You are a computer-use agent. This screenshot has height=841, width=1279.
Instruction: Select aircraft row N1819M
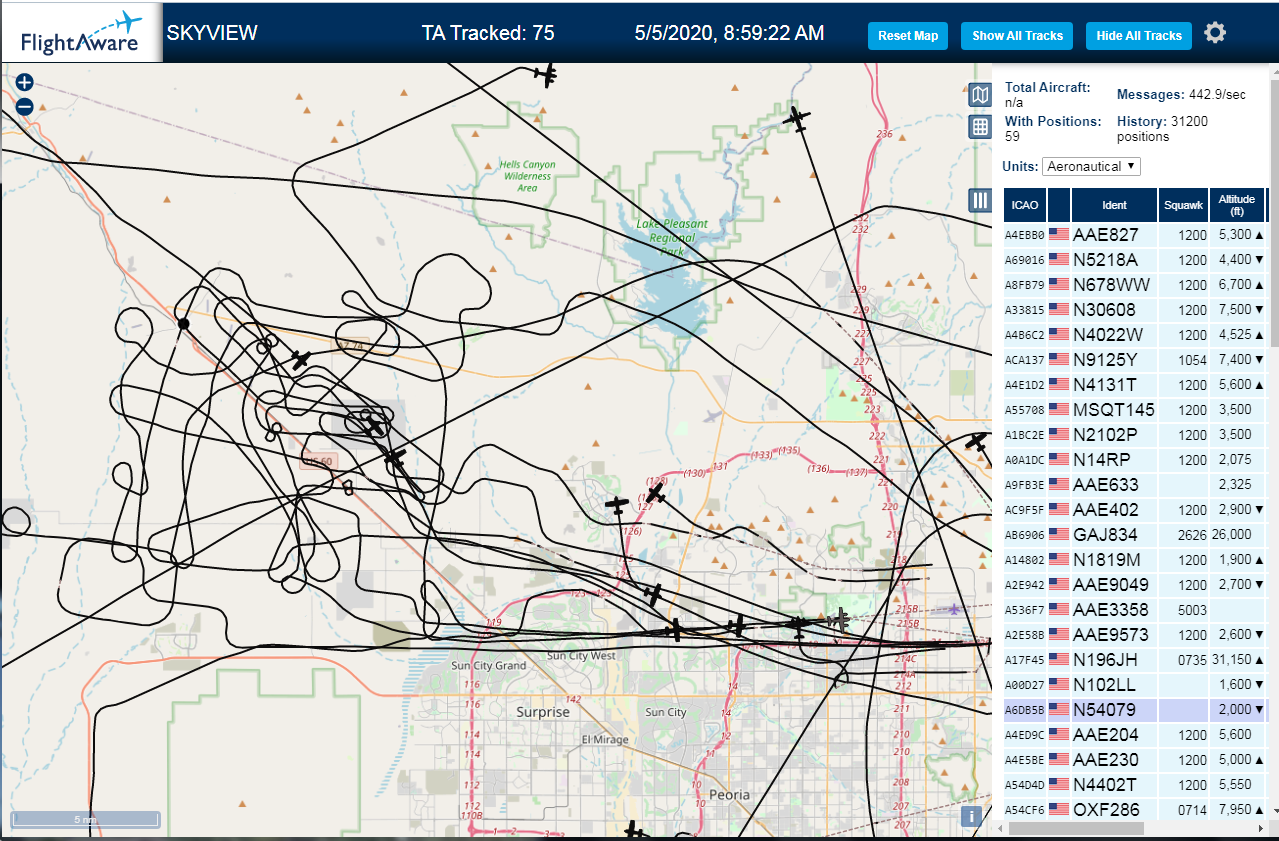(x=1135, y=560)
